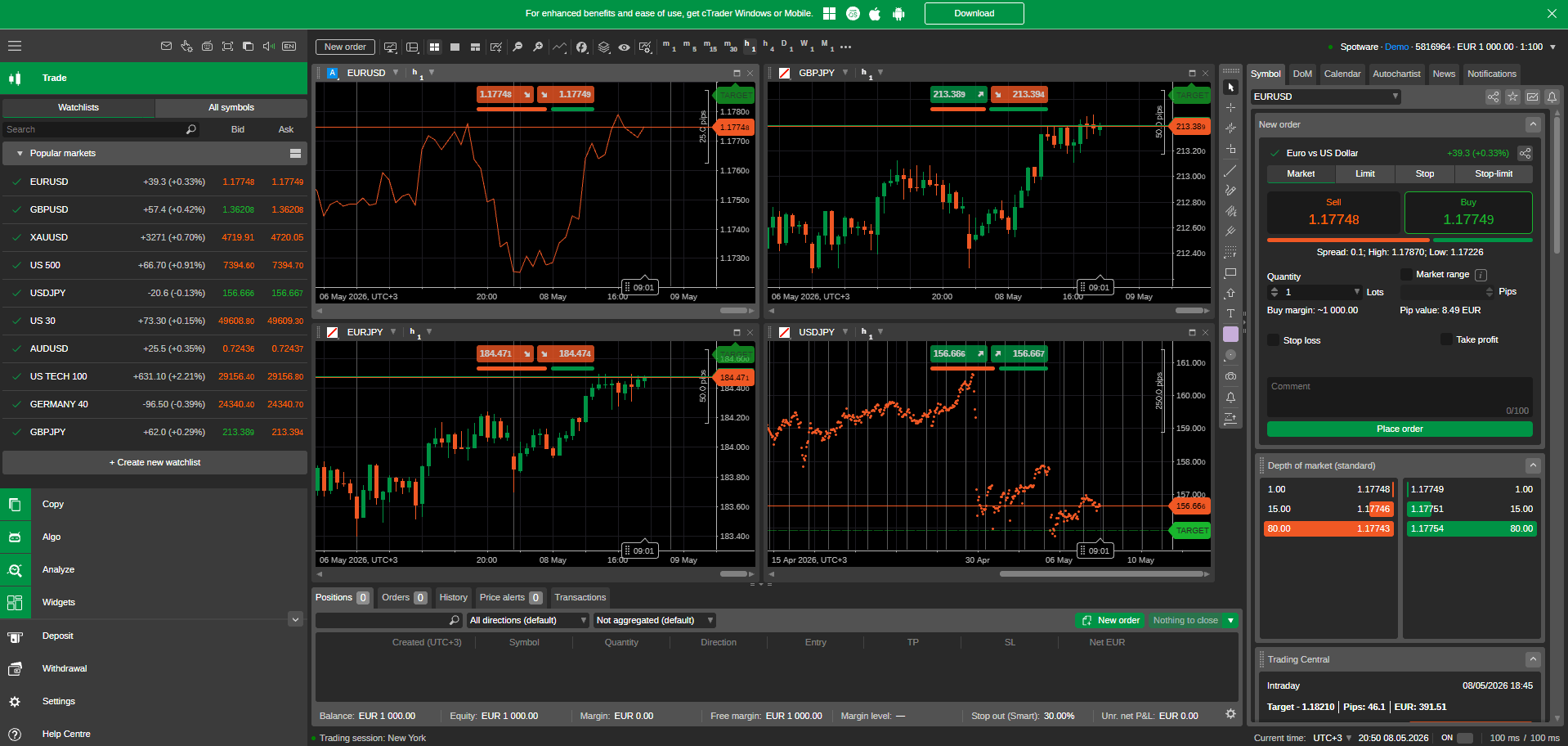
Task: Change the EN language setting
Action: [x=289, y=46]
